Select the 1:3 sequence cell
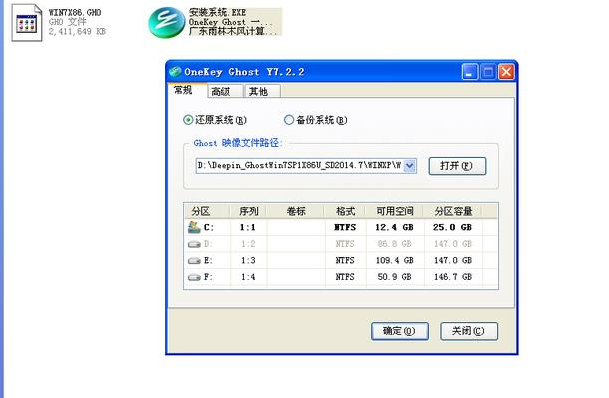This screenshot has width=609, height=398. [248, 261]
